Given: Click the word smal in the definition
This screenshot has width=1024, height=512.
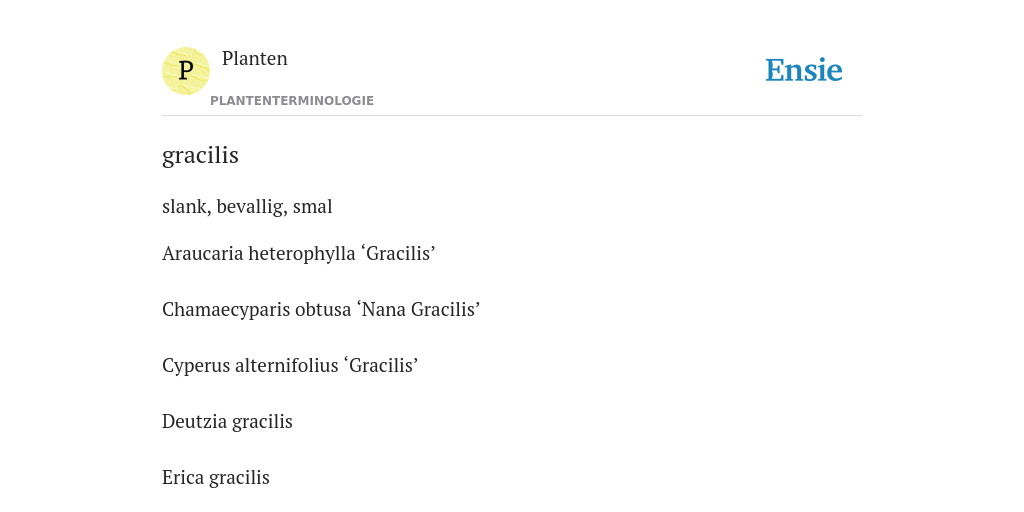Looking at the screenshot, I should (313, 206).
